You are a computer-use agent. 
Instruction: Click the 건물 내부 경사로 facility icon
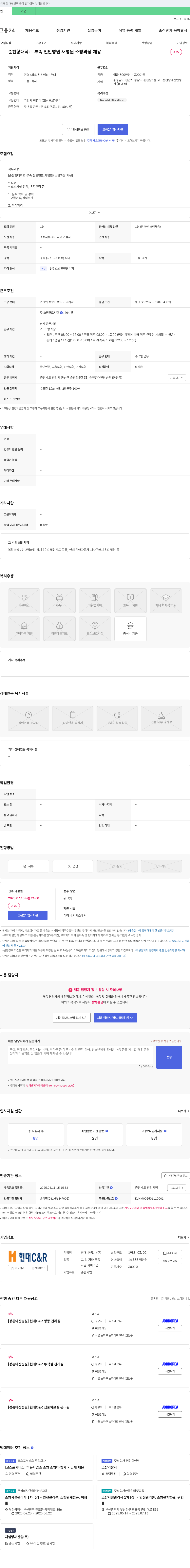click(x=161, y=718)
